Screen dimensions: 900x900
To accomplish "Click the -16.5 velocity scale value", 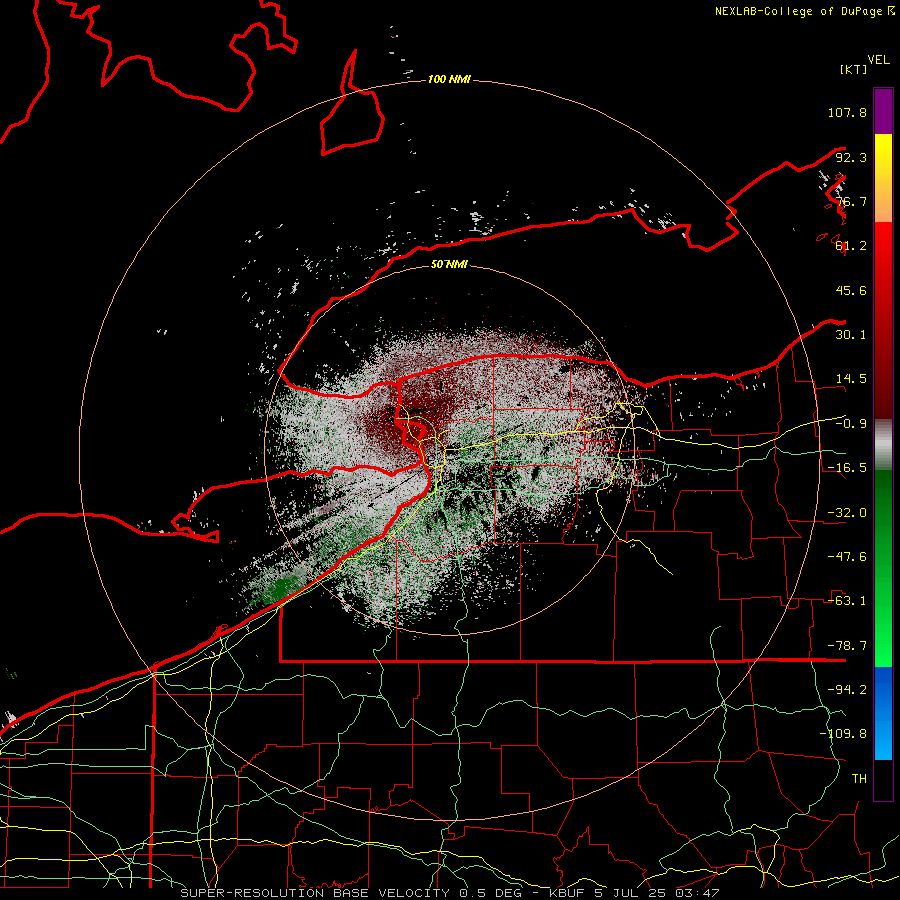I will click(x=847, y=468).
